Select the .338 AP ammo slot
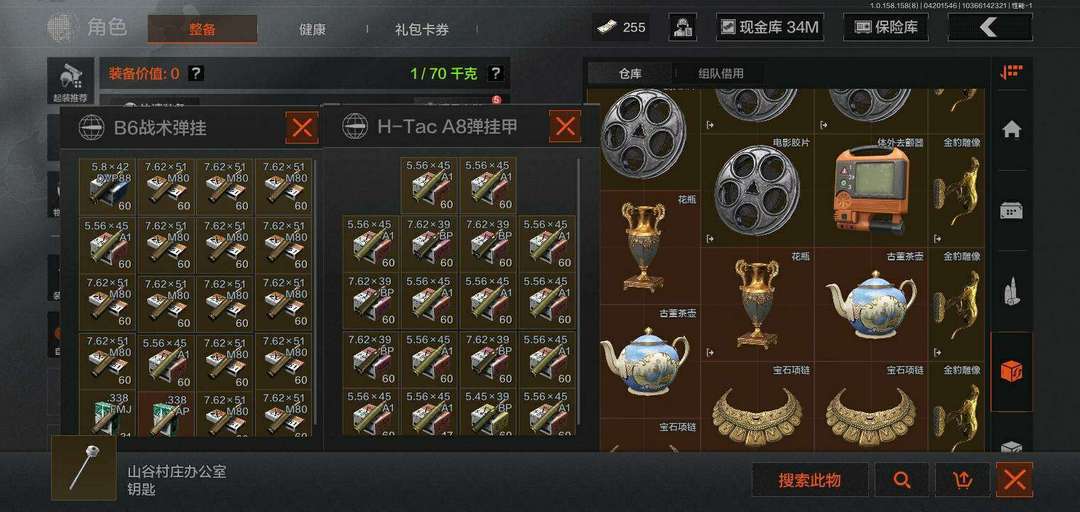 (167, 414)
